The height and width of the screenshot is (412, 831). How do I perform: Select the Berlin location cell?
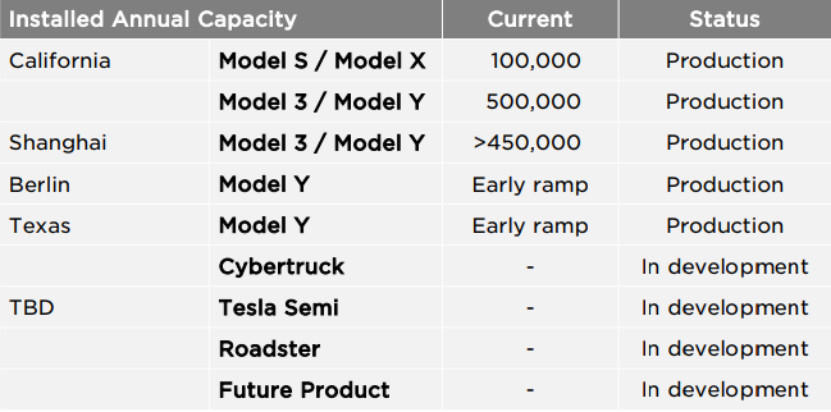point(38,185)
